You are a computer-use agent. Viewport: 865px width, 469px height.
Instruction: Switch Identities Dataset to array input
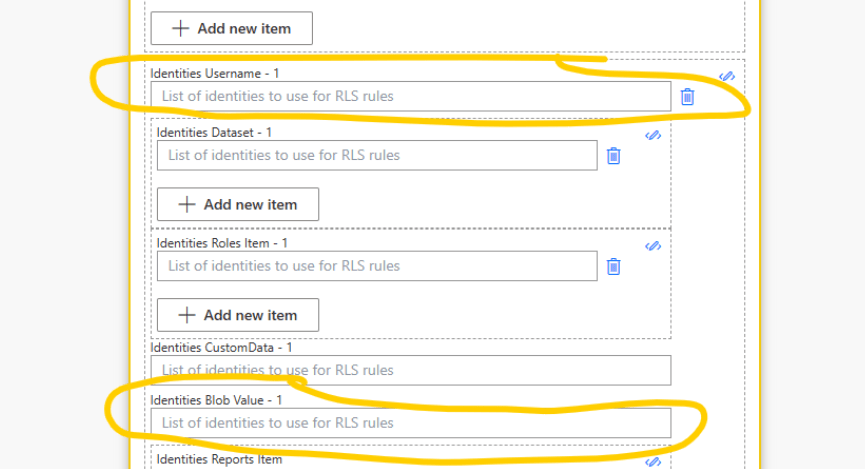(x=653, y=135)
